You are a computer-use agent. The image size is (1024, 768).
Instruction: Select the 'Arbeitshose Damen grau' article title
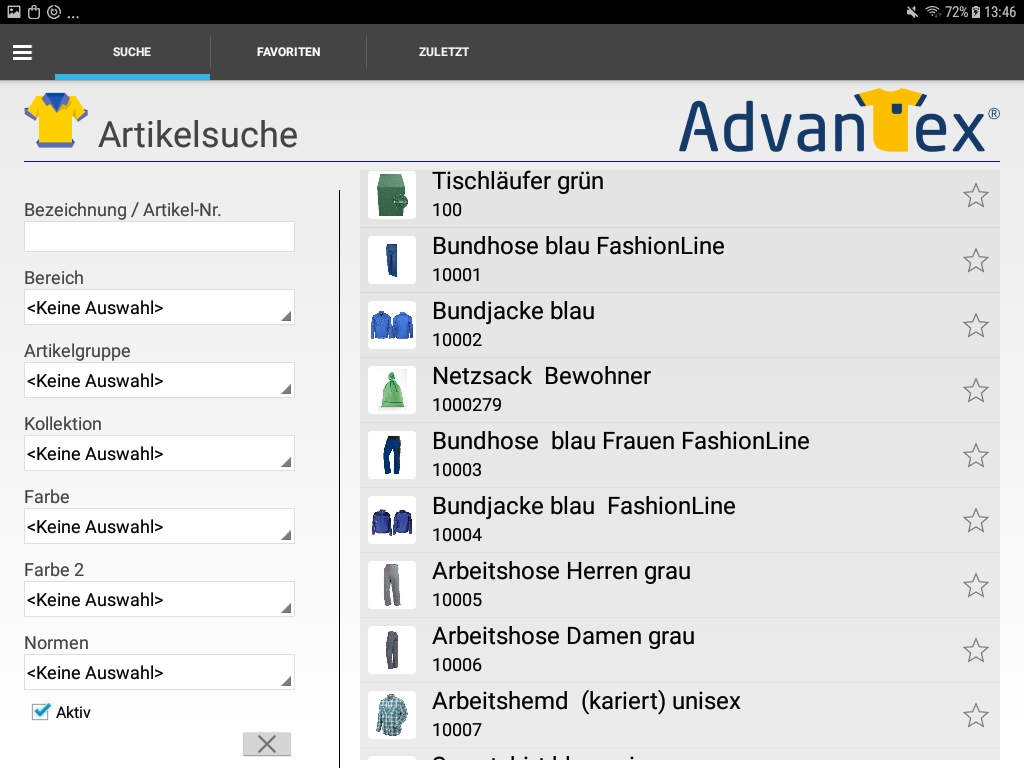pos(564,636)
